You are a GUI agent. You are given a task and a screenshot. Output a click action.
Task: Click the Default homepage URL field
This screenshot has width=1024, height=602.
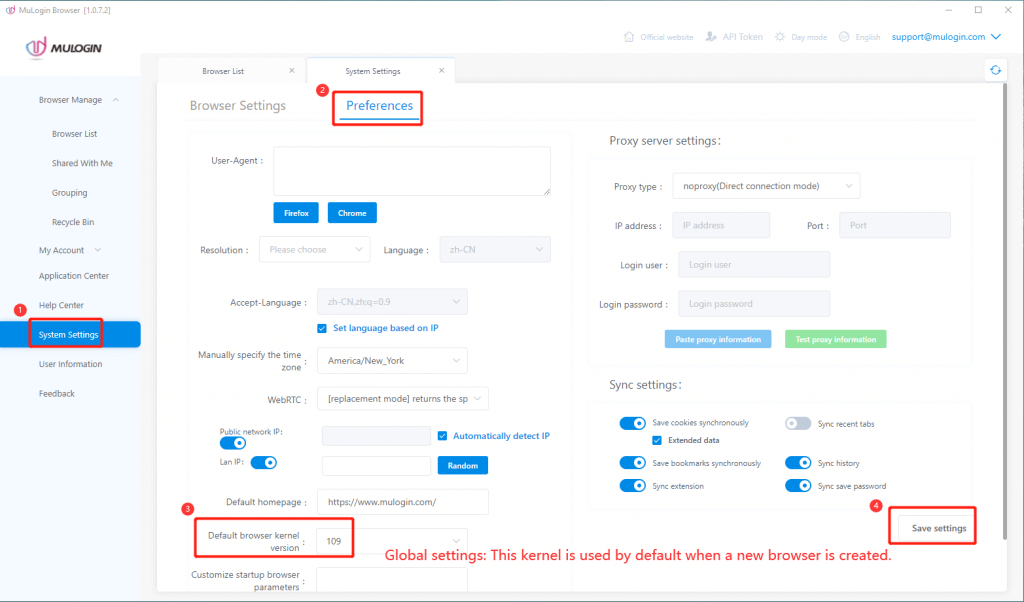pyautogui.click(x=403, y=502)
